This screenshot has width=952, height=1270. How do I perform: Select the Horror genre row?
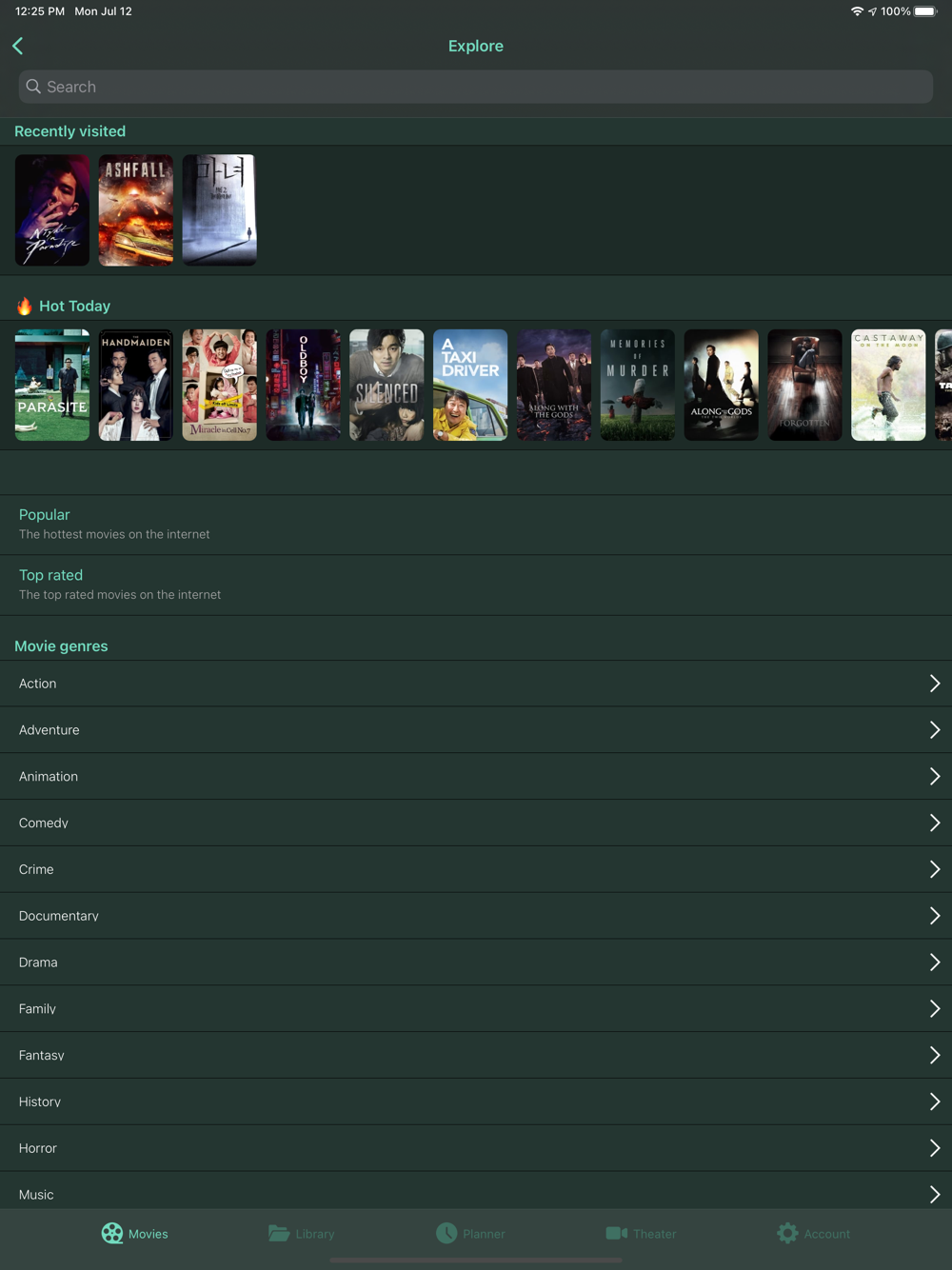(476, 1148)
